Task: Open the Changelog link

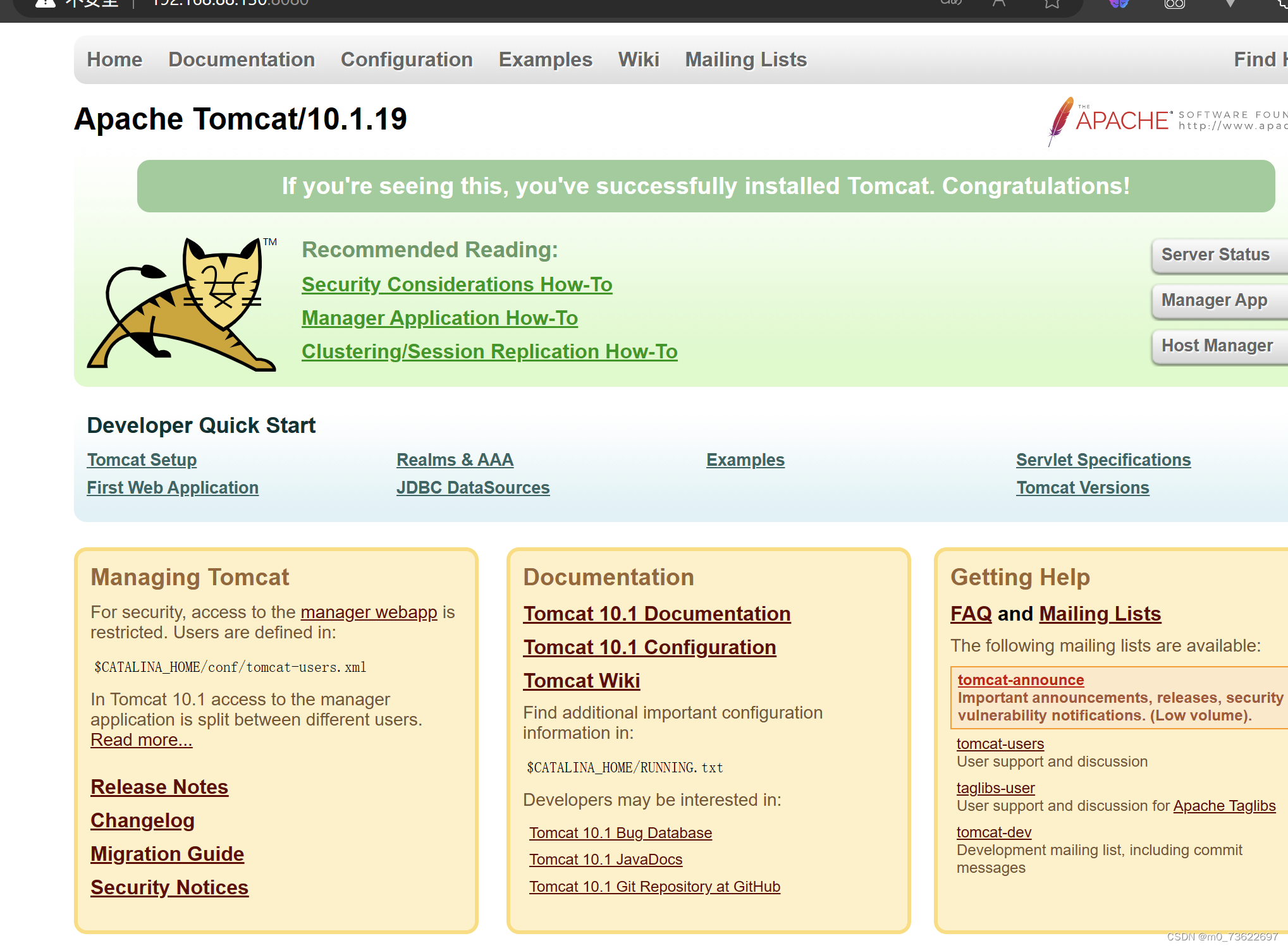Action: (142, 820)
